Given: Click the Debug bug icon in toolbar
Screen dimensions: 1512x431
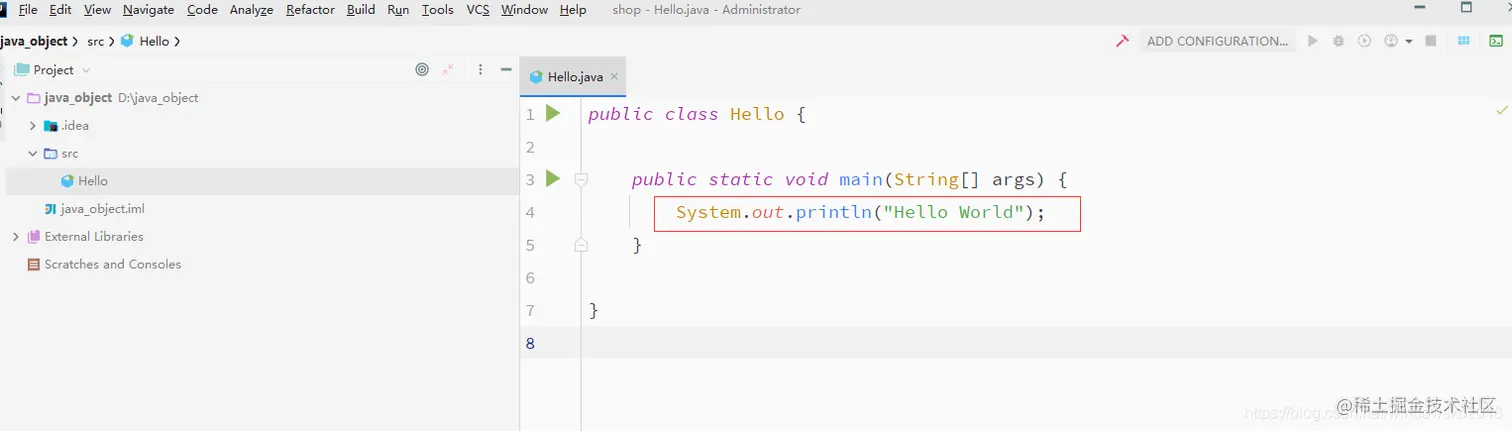Looking at the screenshot, I should [1338, 41].
